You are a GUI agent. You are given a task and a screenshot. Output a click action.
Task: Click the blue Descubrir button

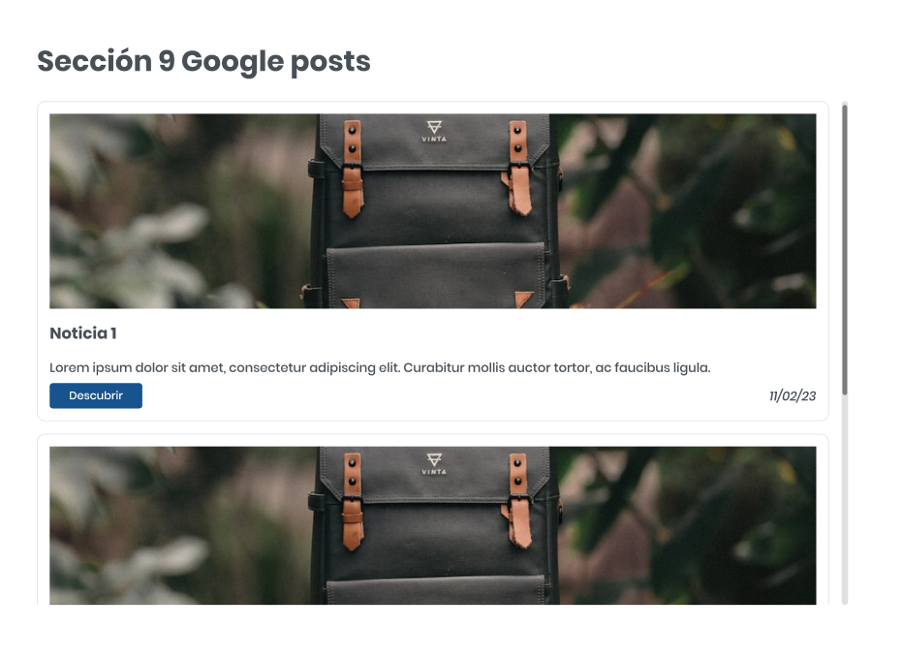[x=96, y=396]
